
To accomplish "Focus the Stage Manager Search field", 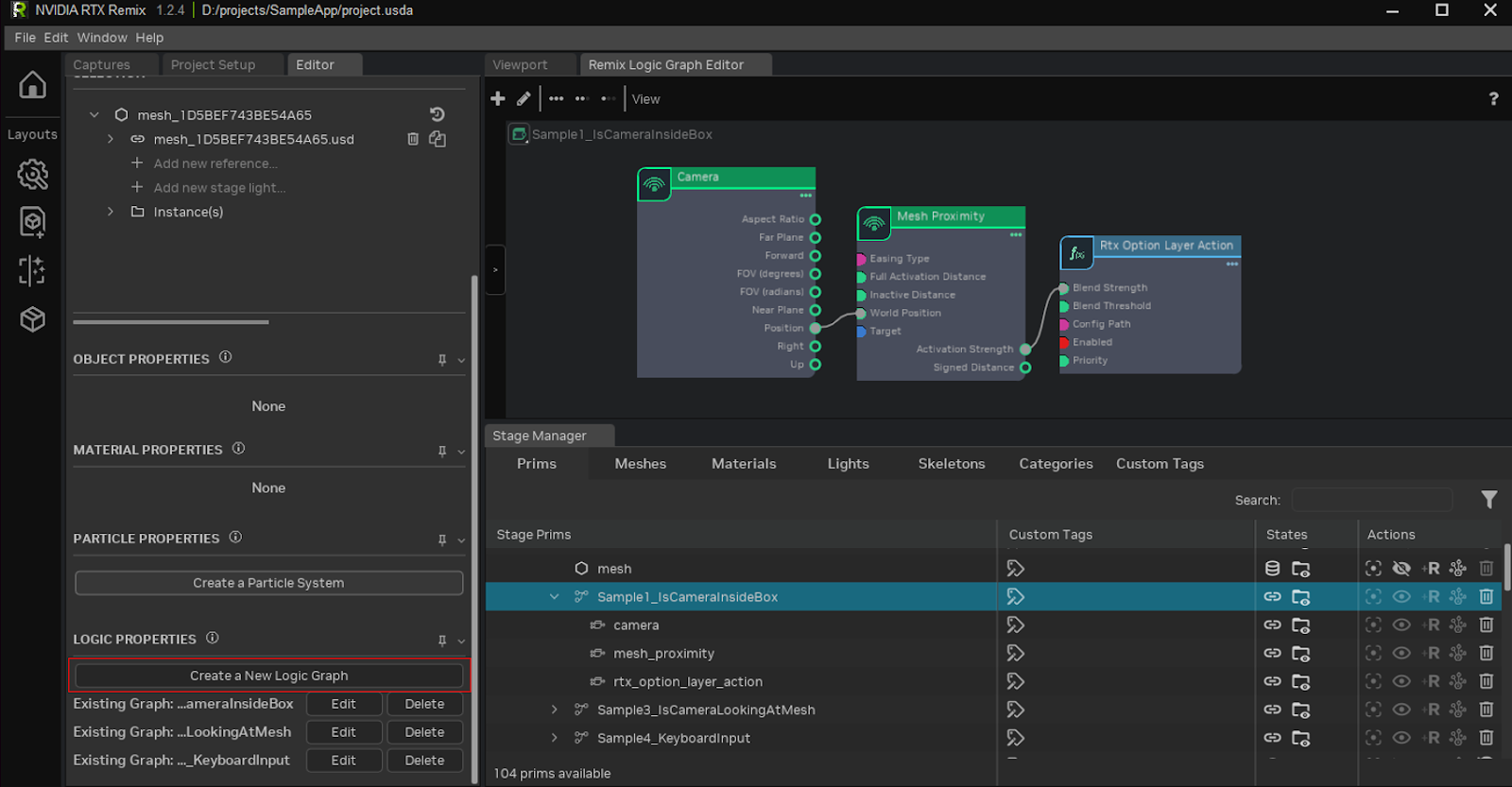I will click(x=1371, y=500).
